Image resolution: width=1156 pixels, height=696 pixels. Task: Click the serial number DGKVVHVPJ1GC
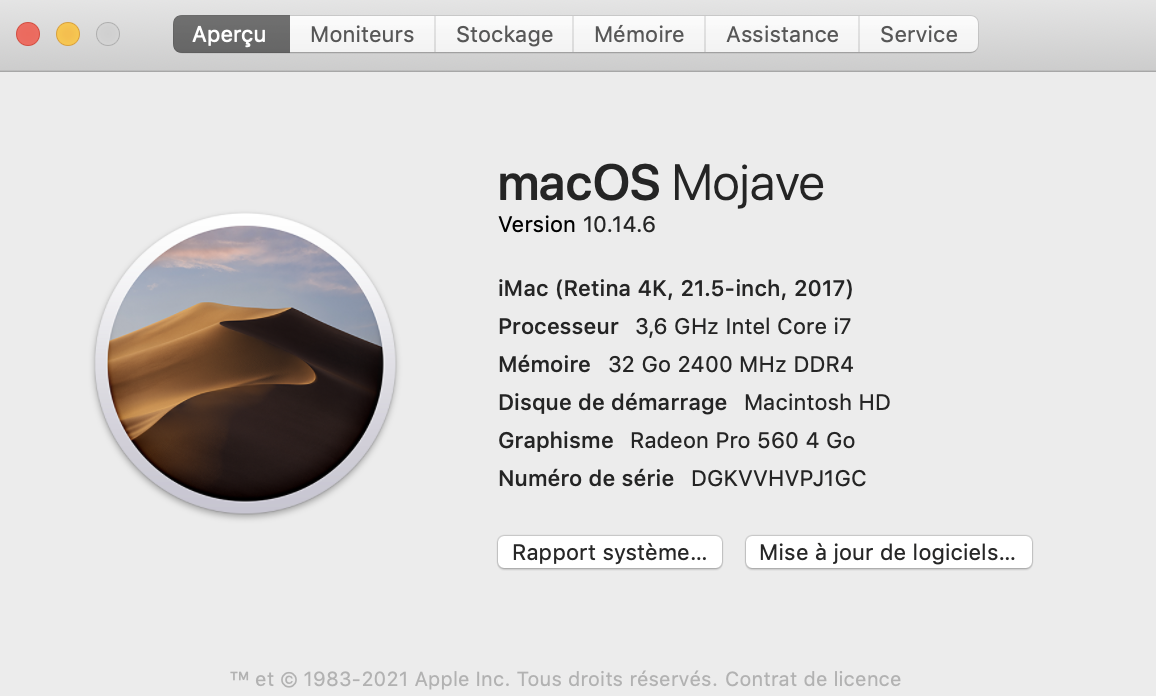[x=778, y=478]
